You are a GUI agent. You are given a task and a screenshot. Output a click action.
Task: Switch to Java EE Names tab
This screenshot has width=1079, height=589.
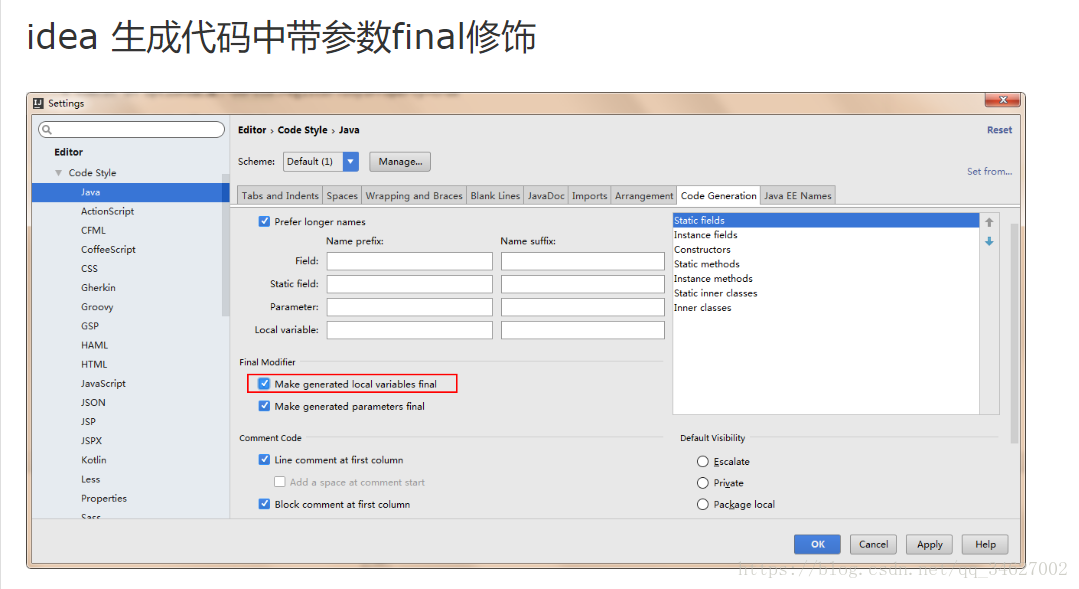pos(798,195)
